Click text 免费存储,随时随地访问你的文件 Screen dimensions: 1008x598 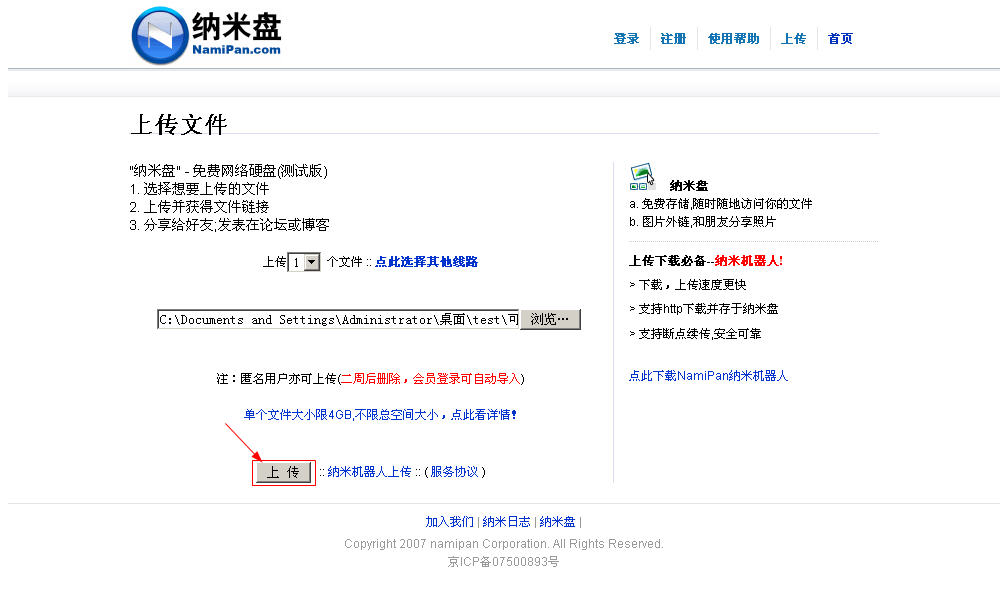point(726,204)
